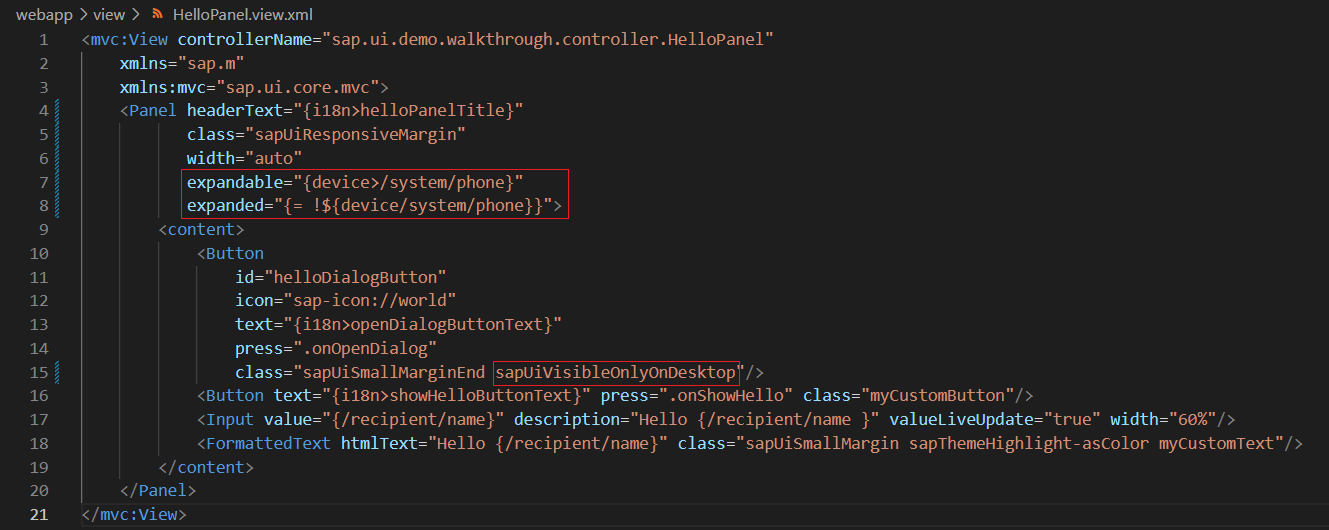Click the closing mvc:View tag
This screenshot has width=1329, height=530.
(x=133, y=514)
